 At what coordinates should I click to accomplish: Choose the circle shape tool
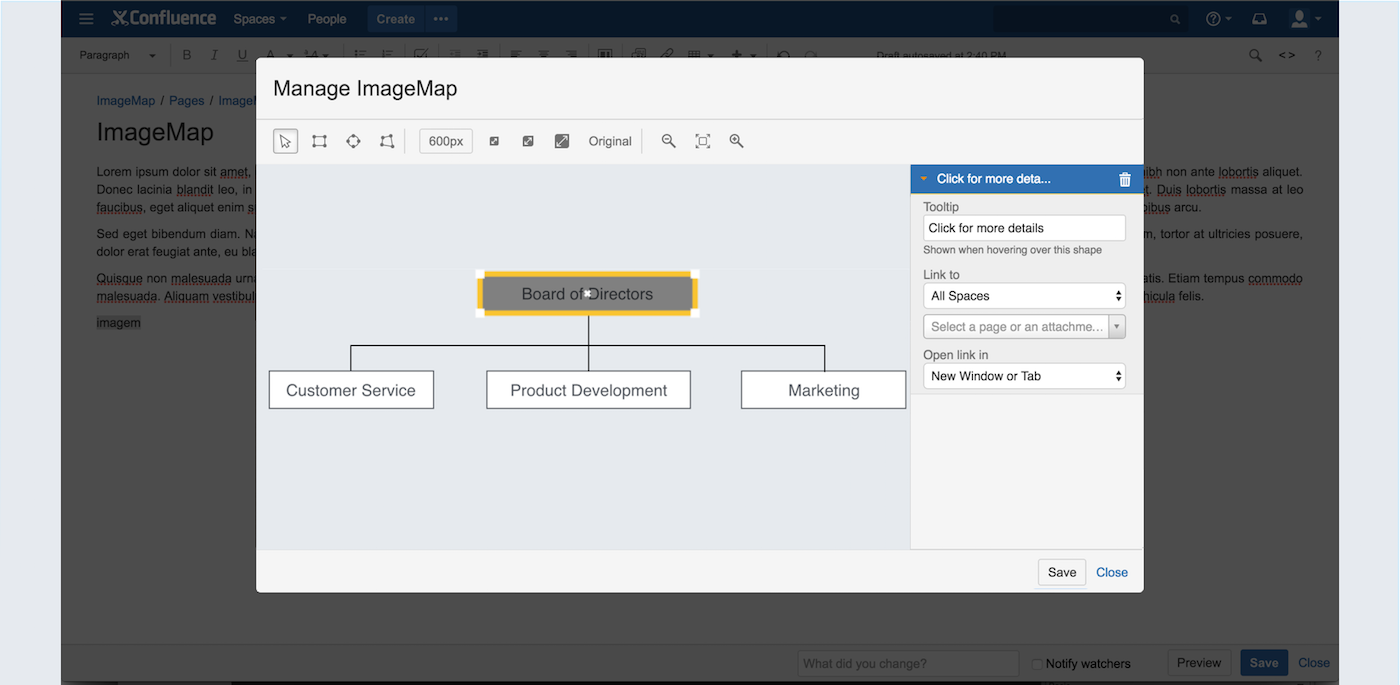pyautogui.click(x=353, y=141)
